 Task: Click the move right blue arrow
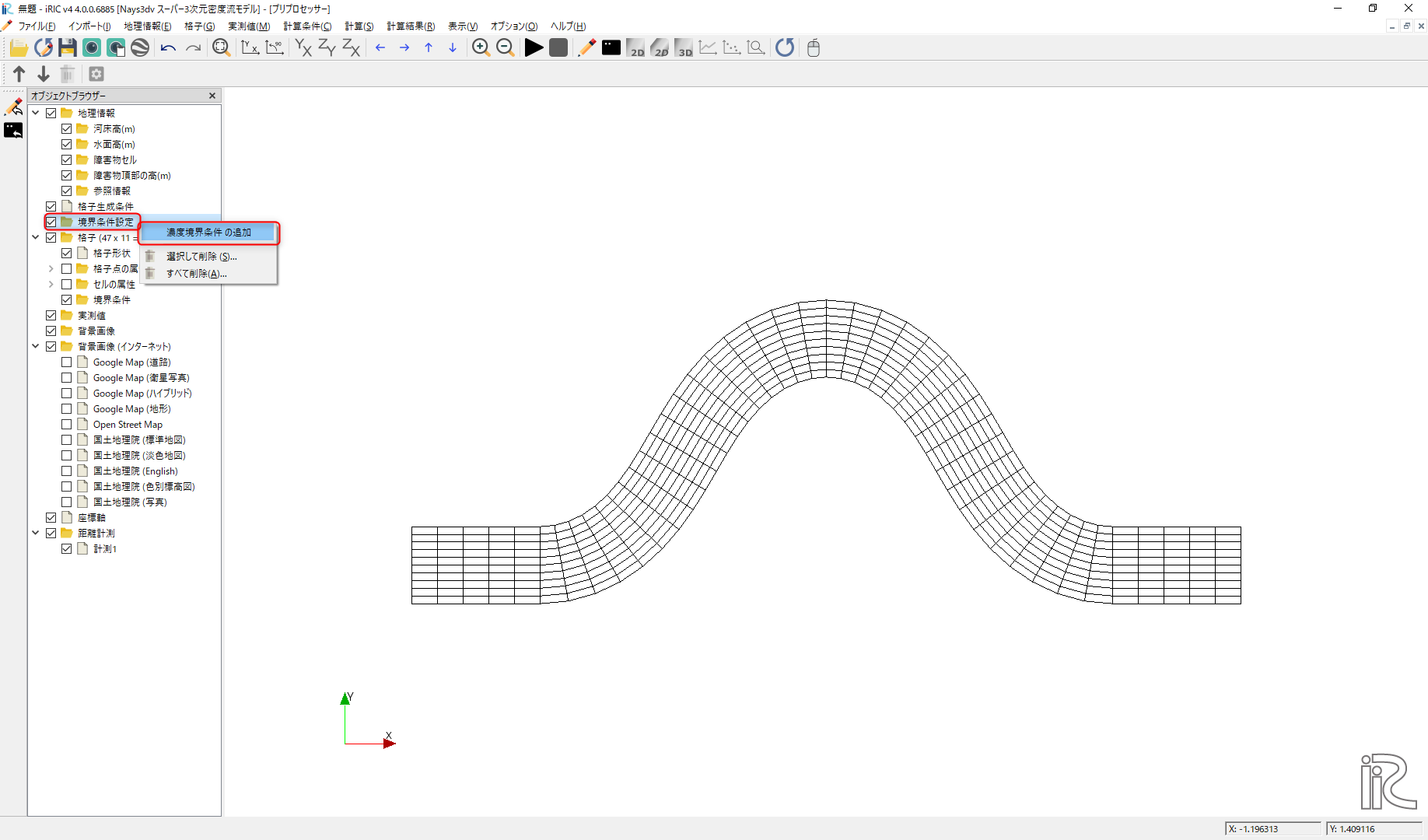click(x=404, y=48)
